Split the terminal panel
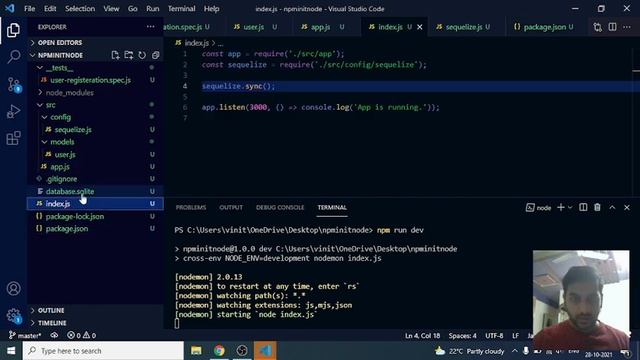This screenshot has width=640, height=360. click(x=583, y=207)
